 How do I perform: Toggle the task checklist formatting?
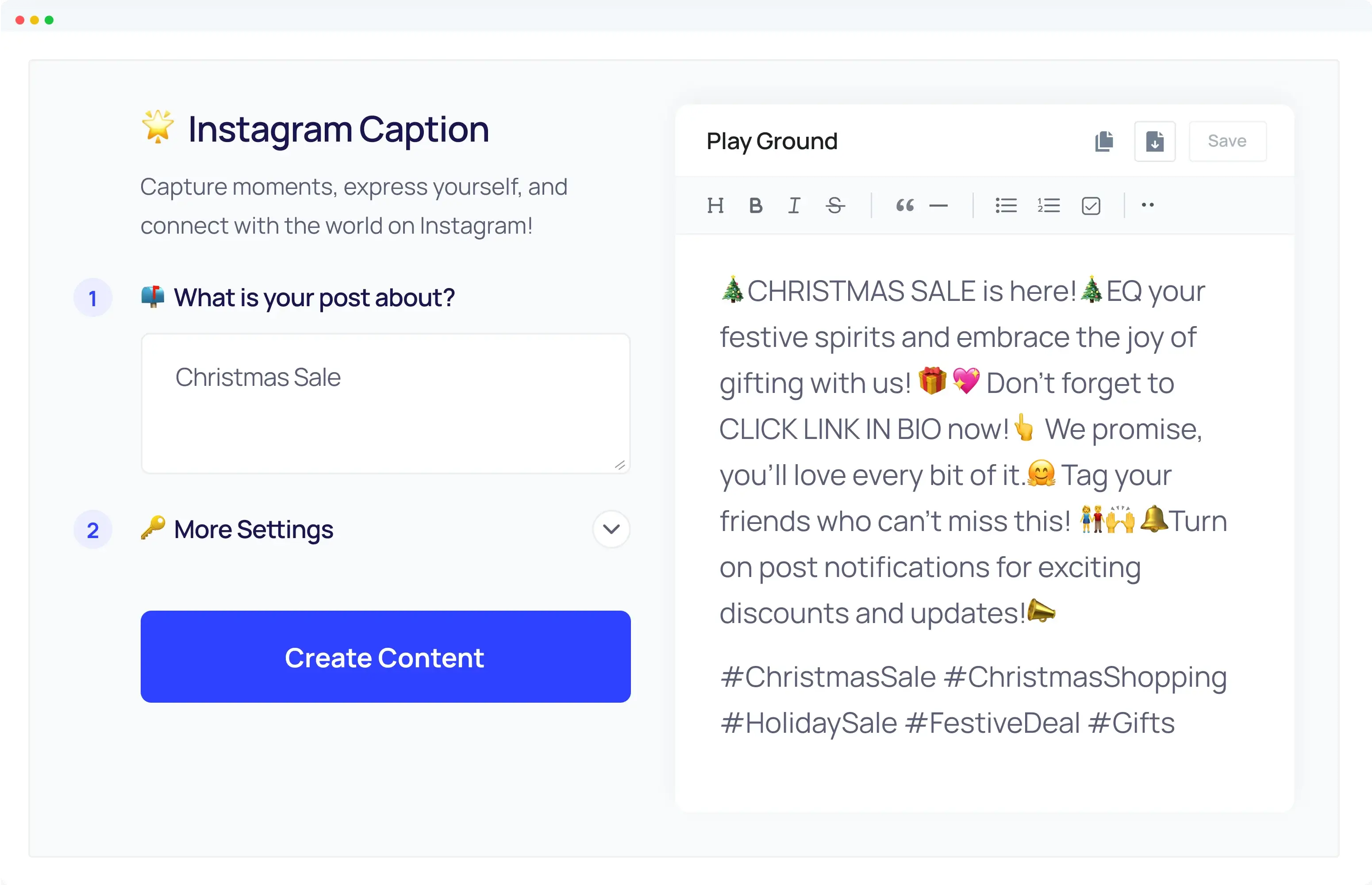click(x=1091, y=205)
